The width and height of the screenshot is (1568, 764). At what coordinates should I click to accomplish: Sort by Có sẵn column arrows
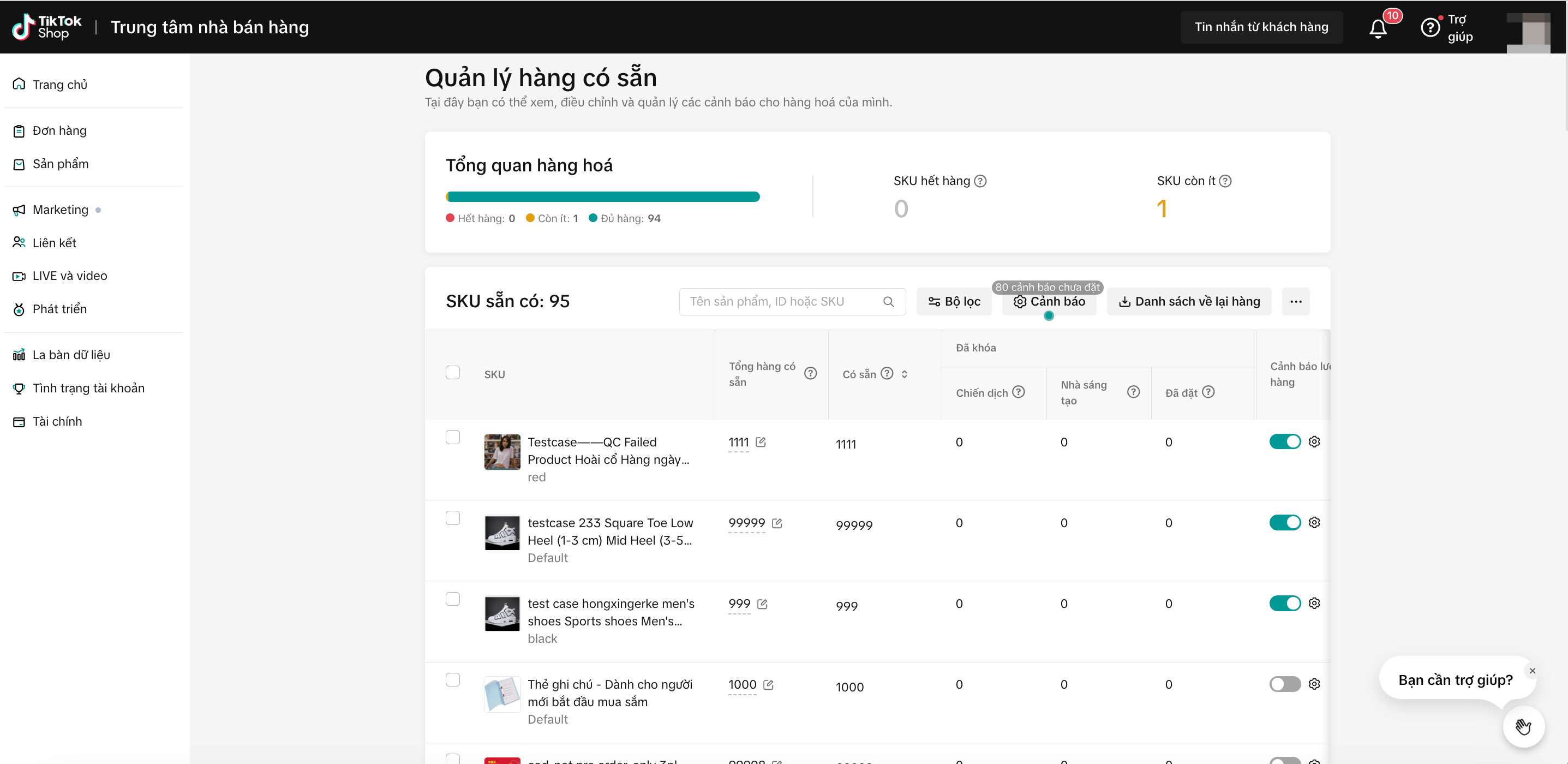tap(905, 374)
